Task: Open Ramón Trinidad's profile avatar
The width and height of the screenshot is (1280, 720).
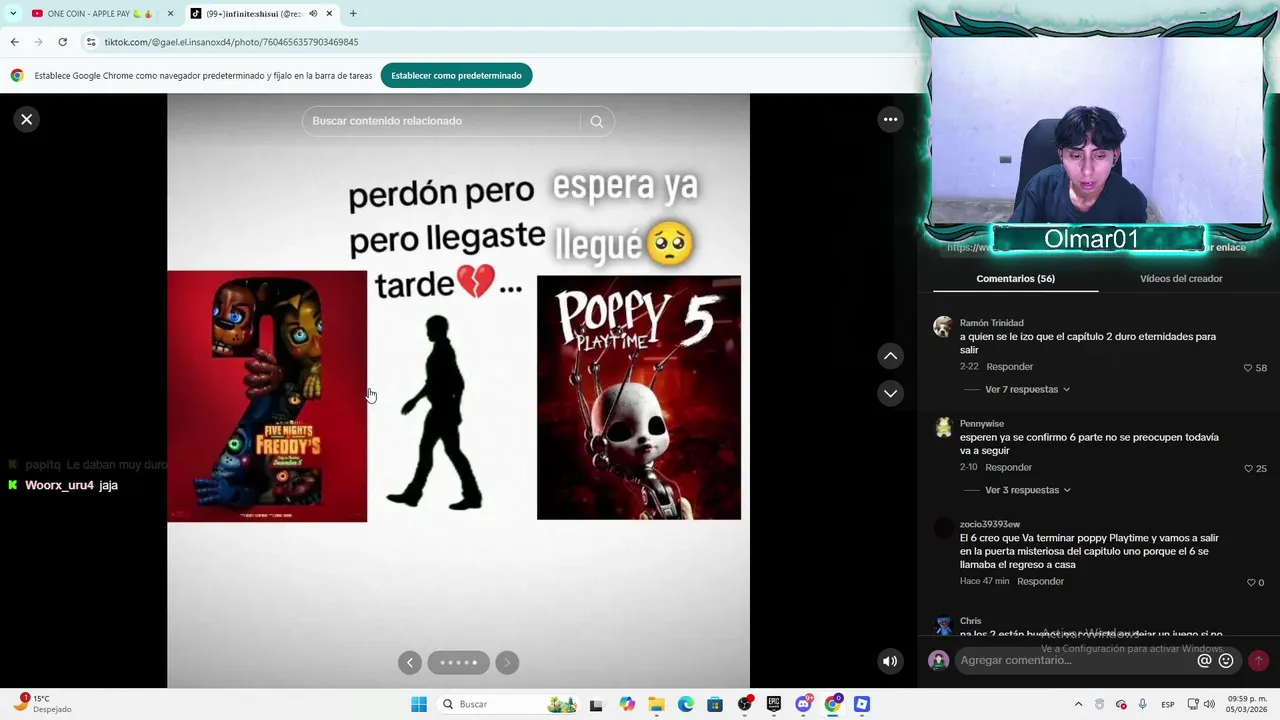Action: [943, 327]
